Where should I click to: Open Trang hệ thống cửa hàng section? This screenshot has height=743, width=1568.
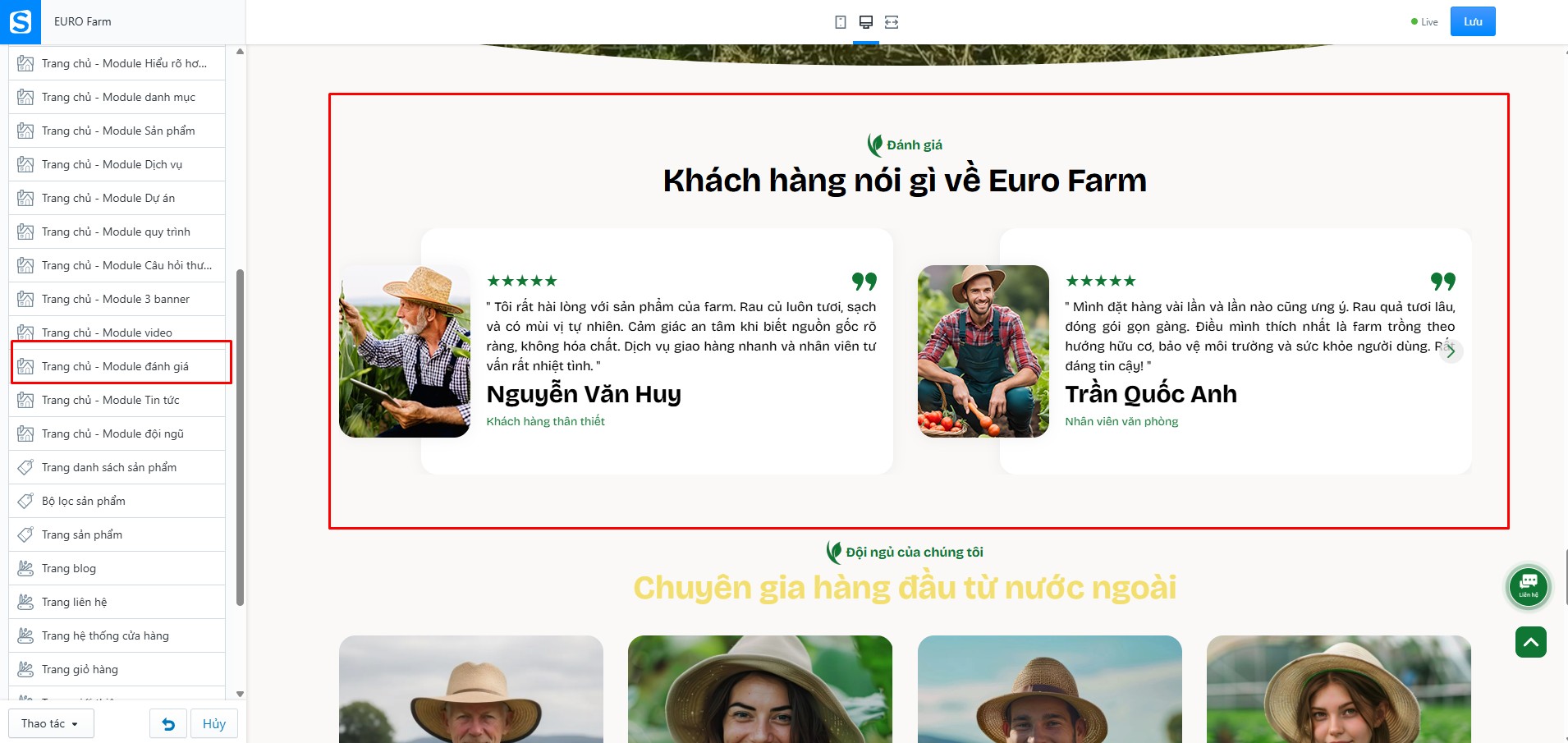pos(117,635)
